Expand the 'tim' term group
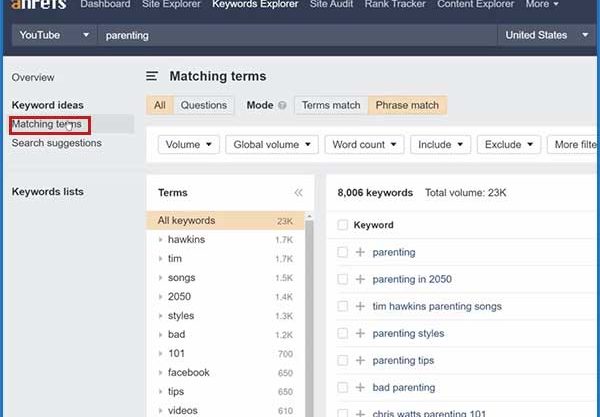600x417 pixels. tap(160, 259)
